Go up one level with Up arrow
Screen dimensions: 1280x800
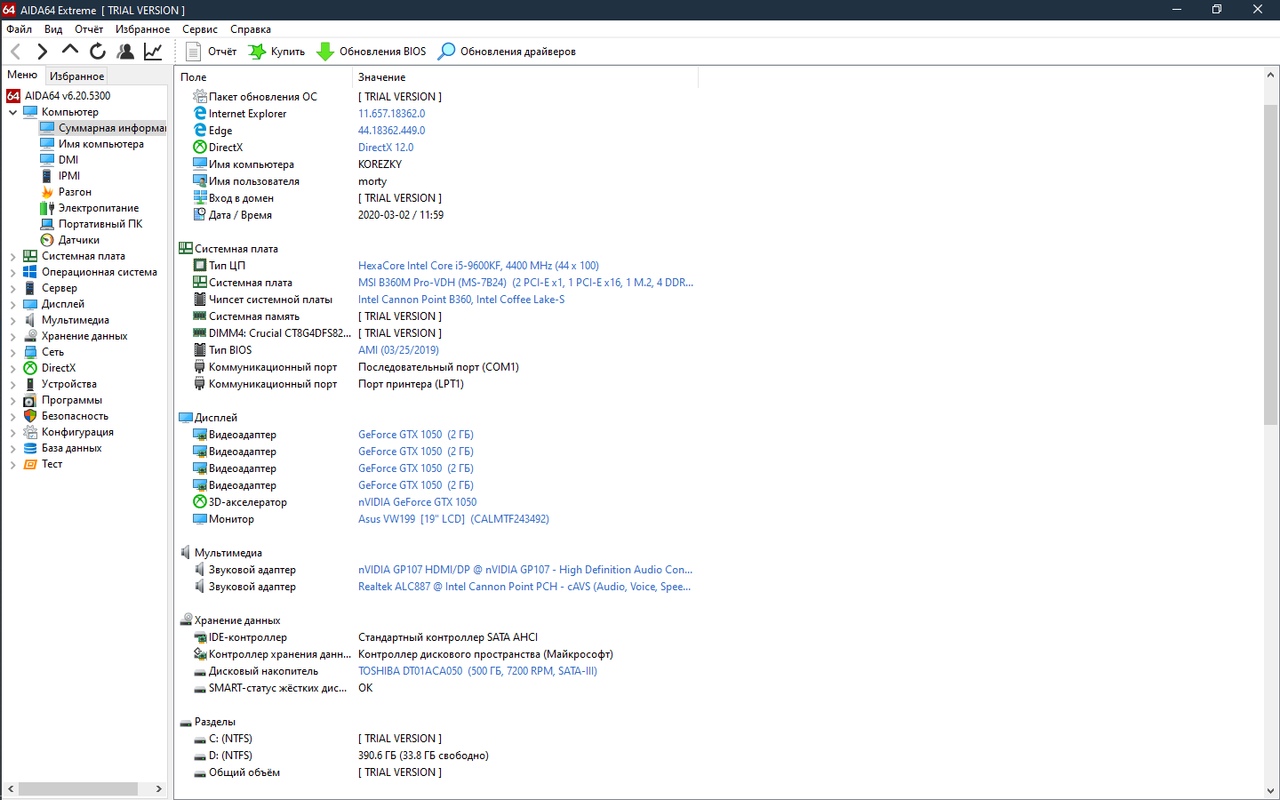click(70, 50)
